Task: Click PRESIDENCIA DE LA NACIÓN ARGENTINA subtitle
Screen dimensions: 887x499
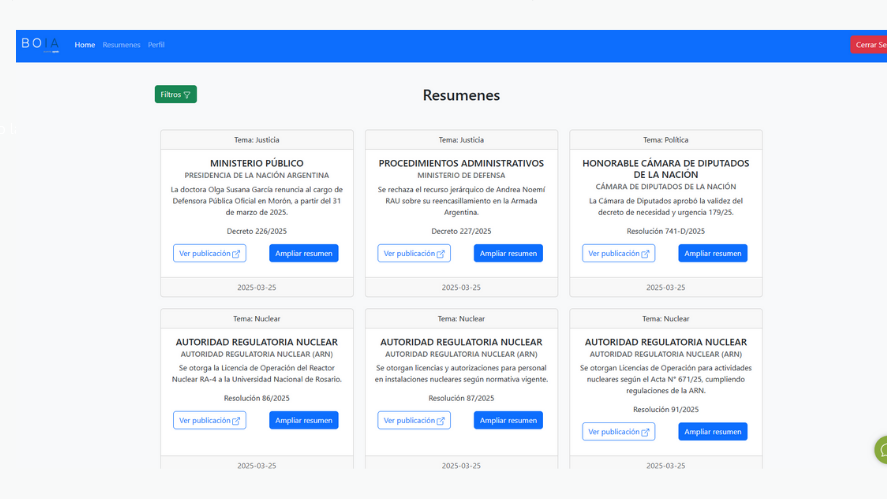Action: 257,175
